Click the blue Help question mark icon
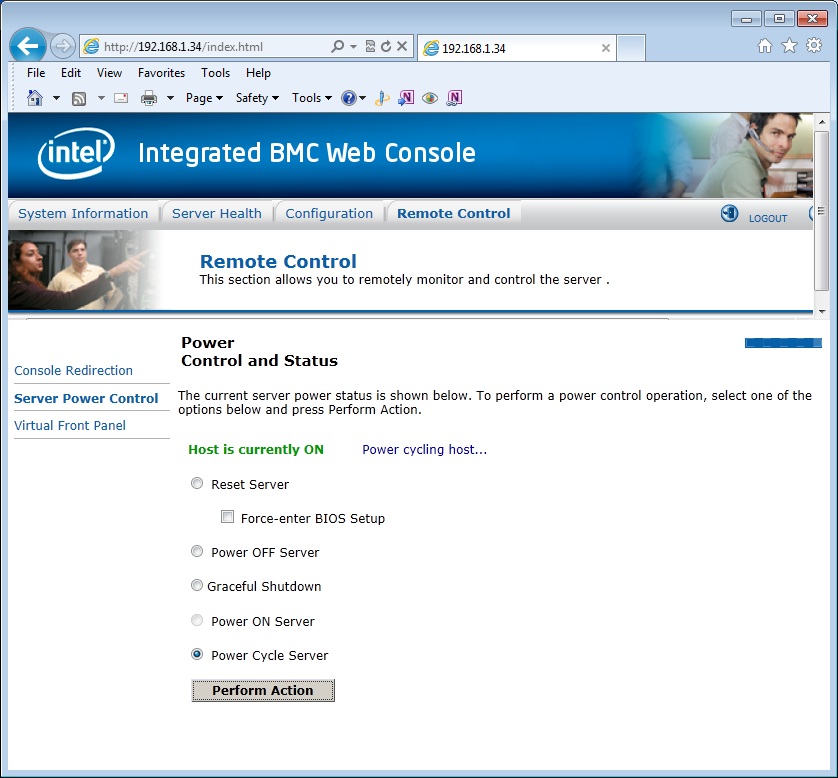 [348, 98]
